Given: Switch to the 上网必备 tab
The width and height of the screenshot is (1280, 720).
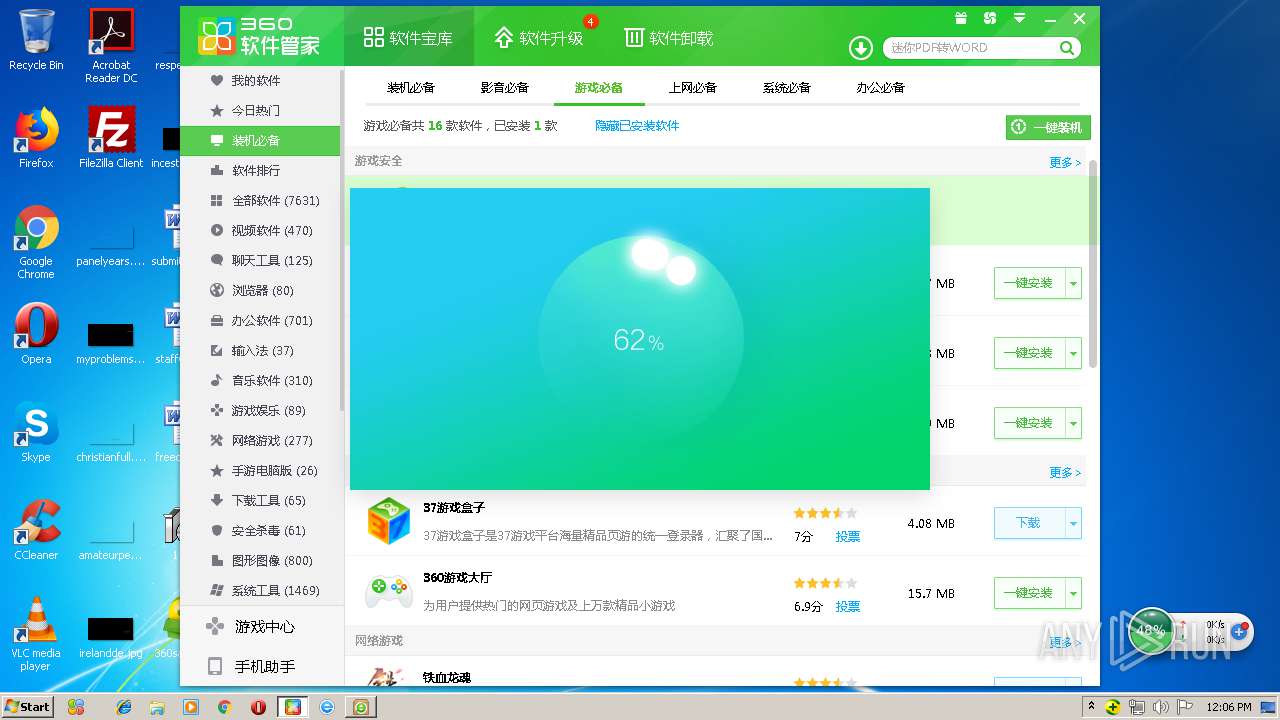Looking at the screenshot, I should 693,88.
